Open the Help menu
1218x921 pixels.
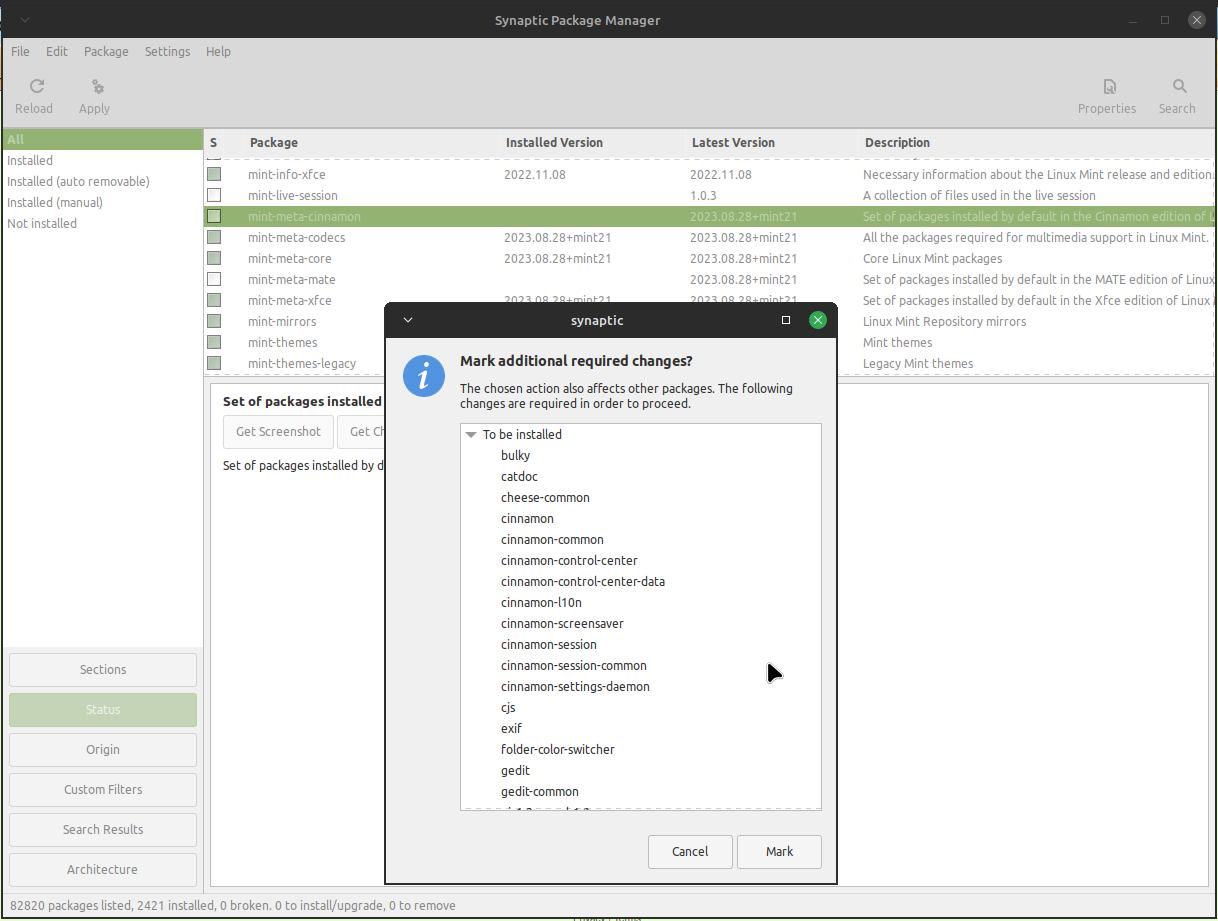(218, 51)
